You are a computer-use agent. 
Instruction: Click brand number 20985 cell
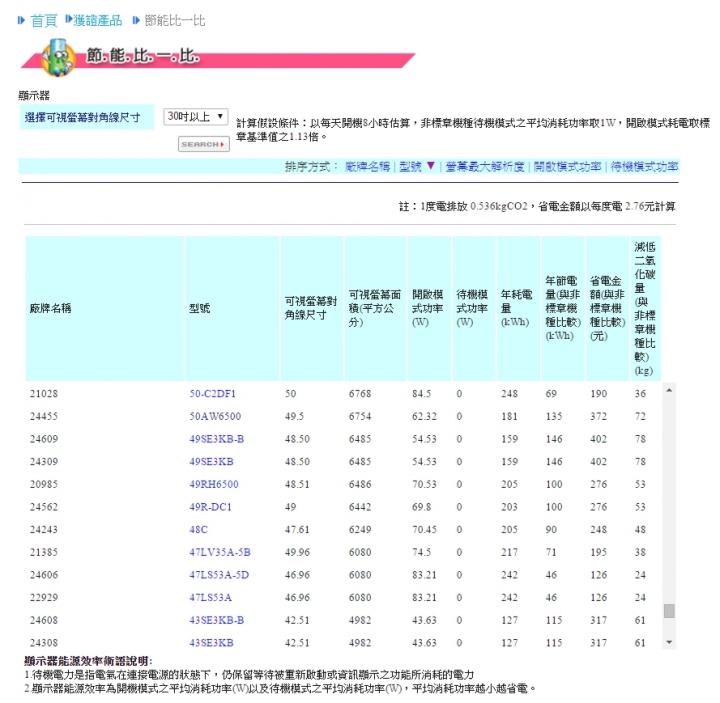(x=44, y=484)
